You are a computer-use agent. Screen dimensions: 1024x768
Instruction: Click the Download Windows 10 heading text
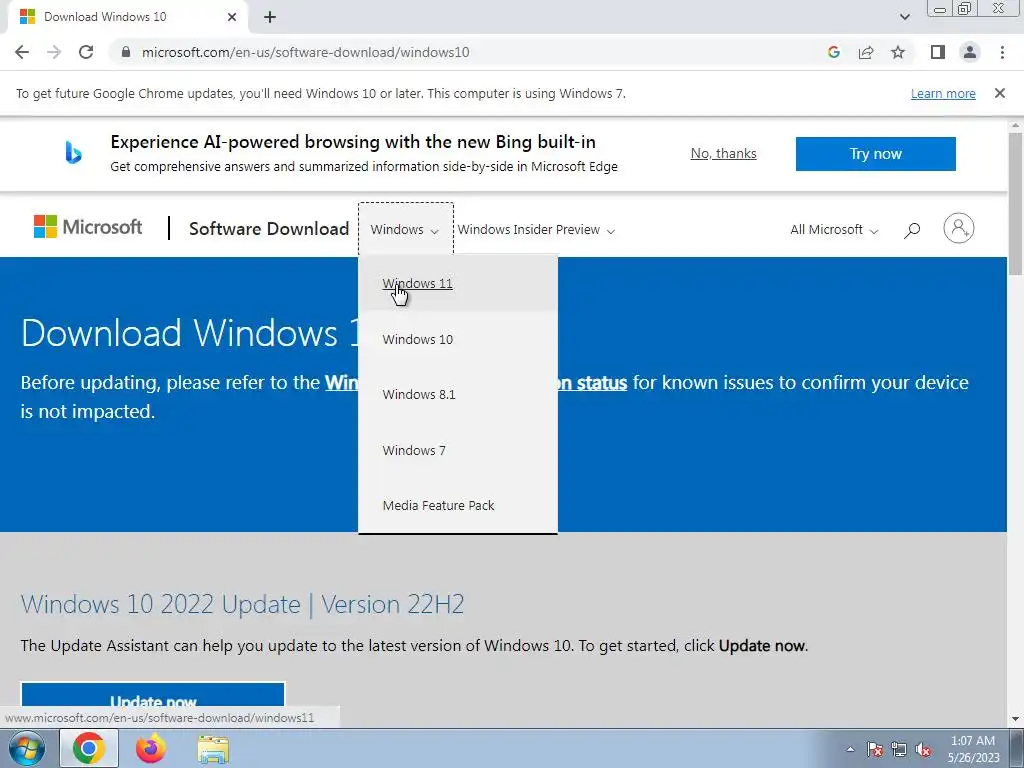[189, 332]
